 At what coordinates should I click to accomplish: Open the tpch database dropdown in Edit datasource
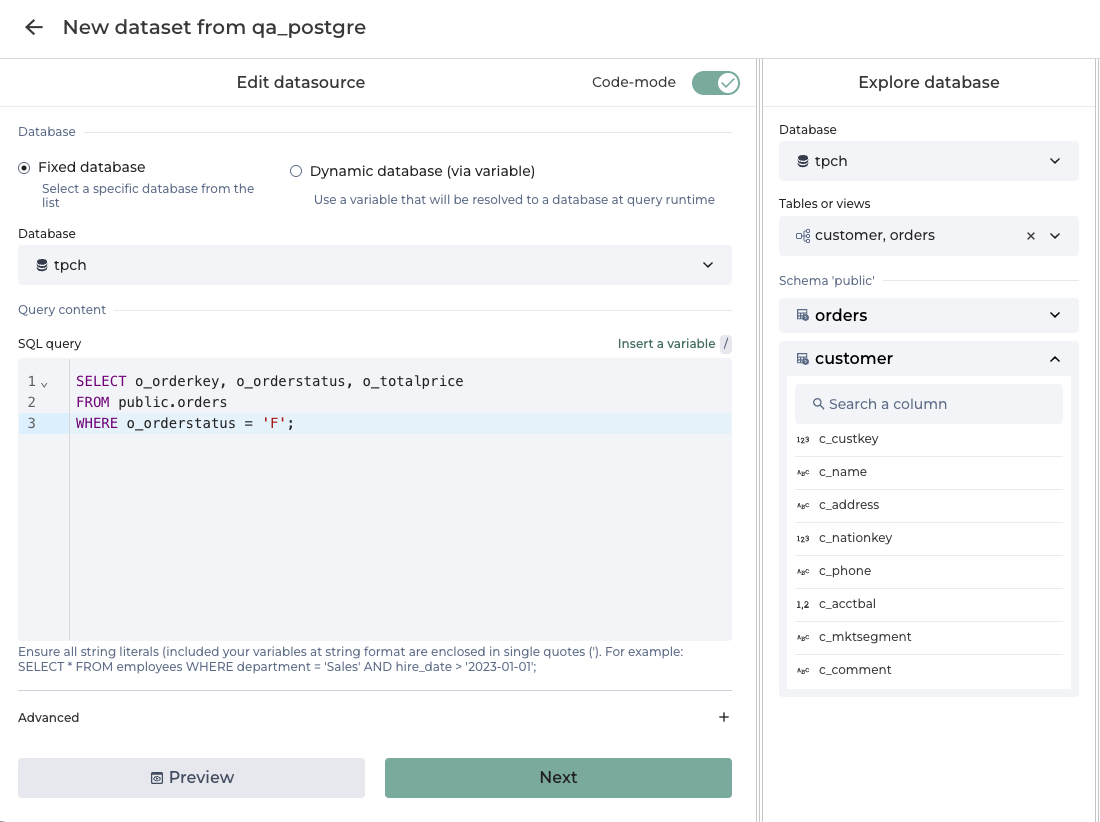tap(374, 265)
